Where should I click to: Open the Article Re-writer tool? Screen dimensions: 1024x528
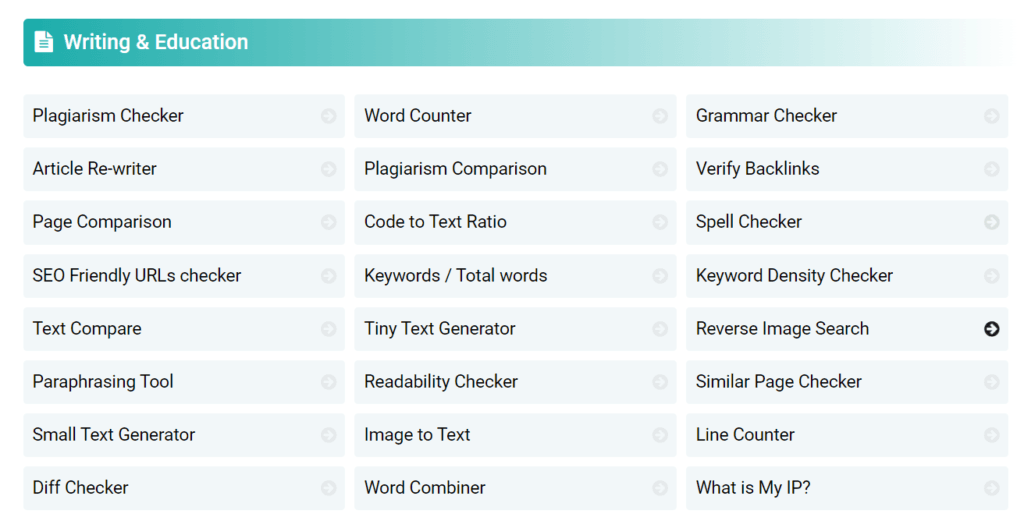[x=95, y=169]
